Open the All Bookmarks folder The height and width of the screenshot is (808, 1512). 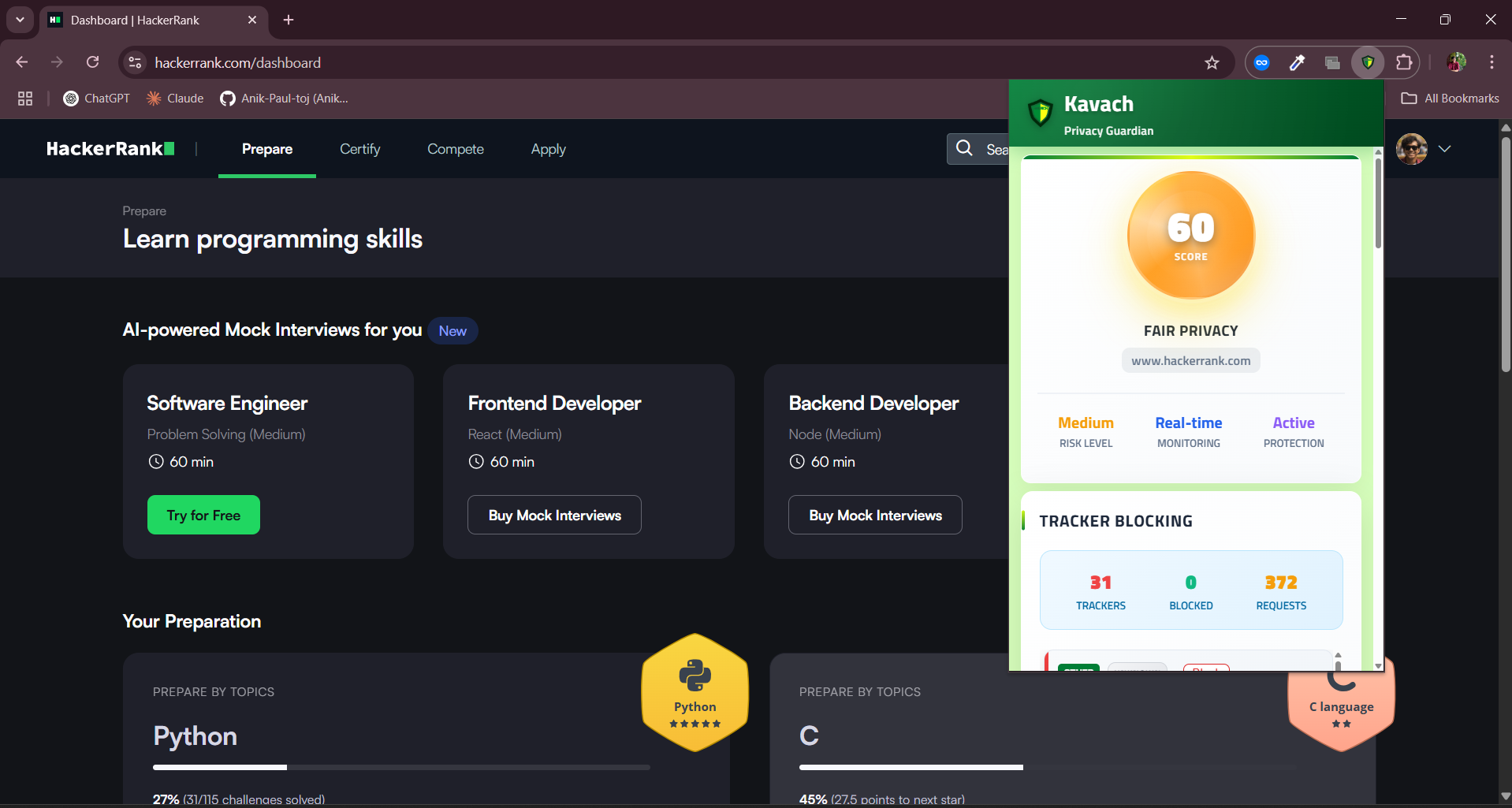(x=1450, y=99)
